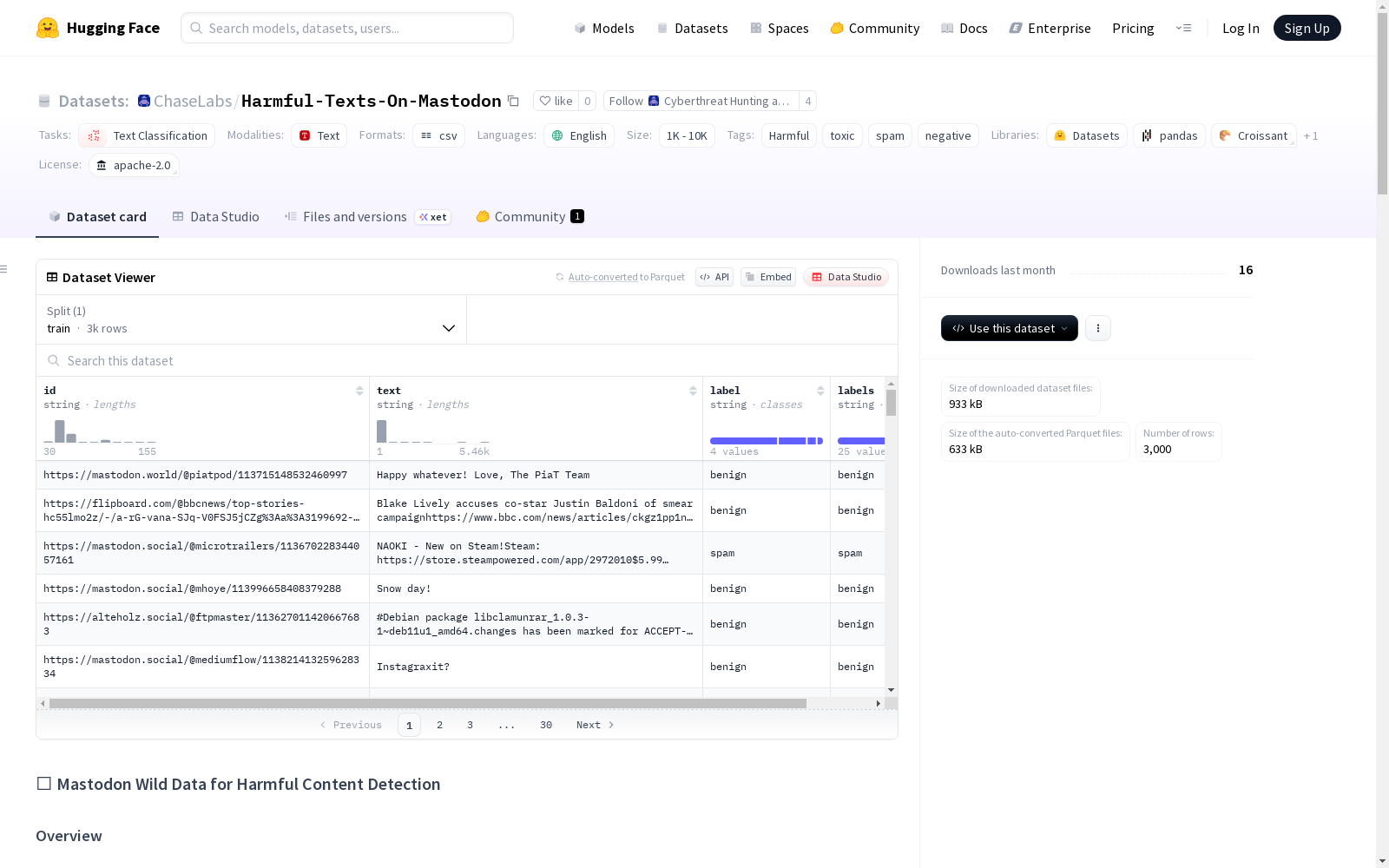Screen dimensions: 1389x868
Task: Copy the dataset name with the copy icon
Action: (x=513, y=101)
